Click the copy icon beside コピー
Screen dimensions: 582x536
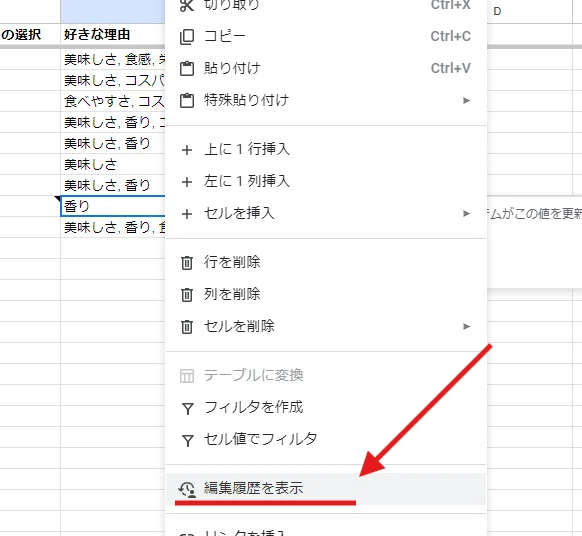[187, 37]
